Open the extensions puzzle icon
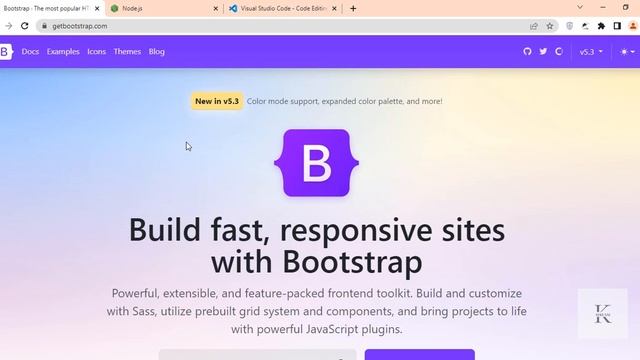The width and height of the screenshot is (640, 360). (601, 26)
